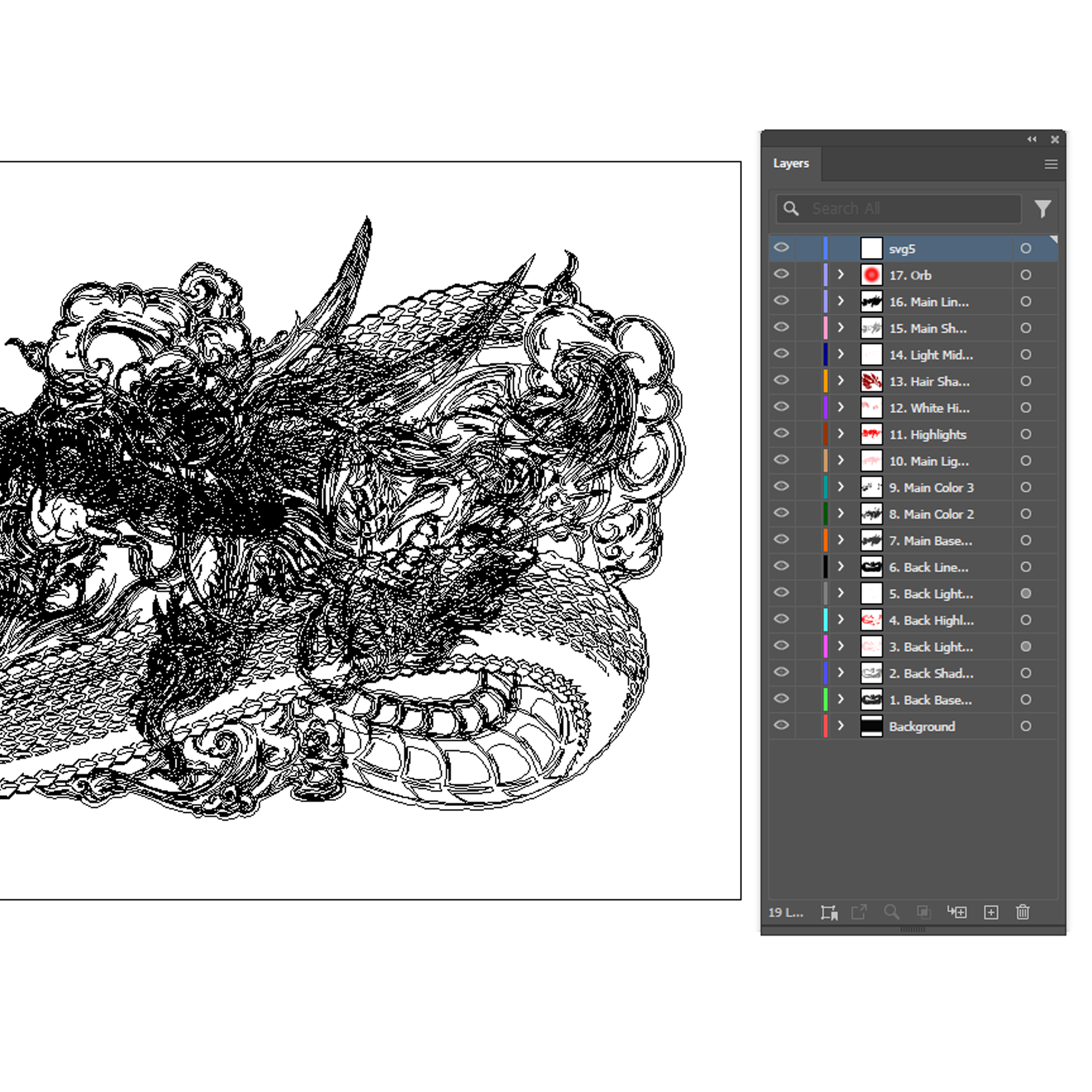Toggle visibility of 17. Orb layer

coord(781,275)
